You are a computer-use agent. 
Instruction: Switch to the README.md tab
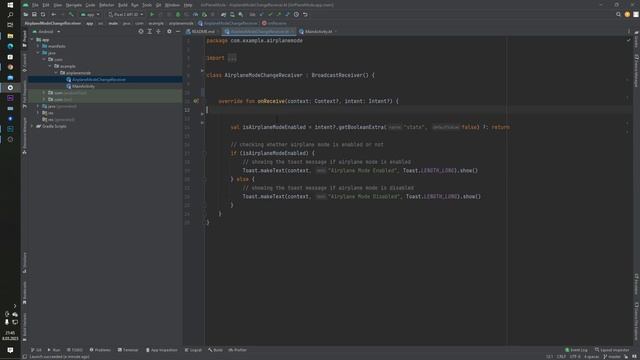pos(200,31)
